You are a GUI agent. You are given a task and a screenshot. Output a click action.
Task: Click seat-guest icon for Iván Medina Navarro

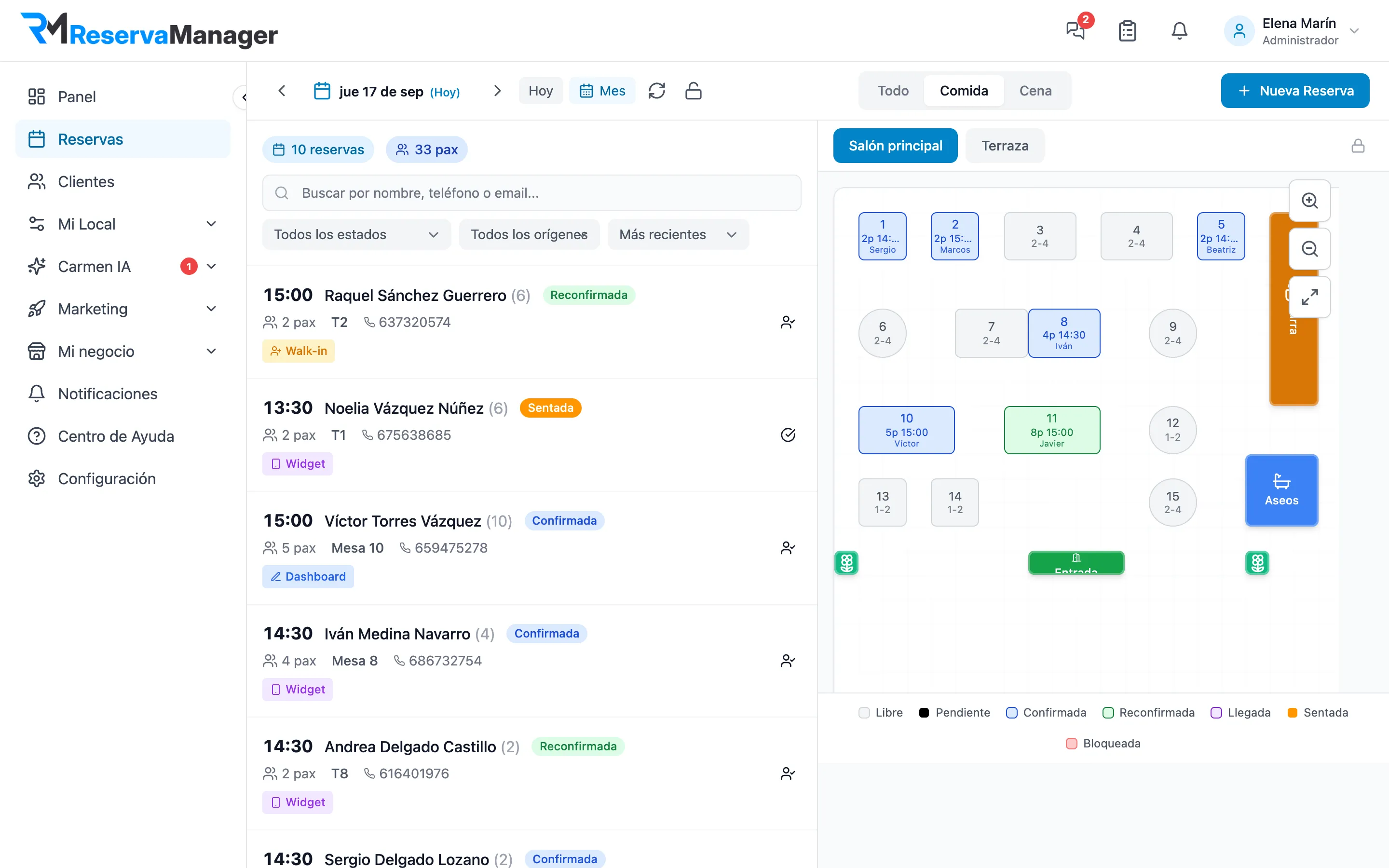pyautogui.click(x=788, y=661)
